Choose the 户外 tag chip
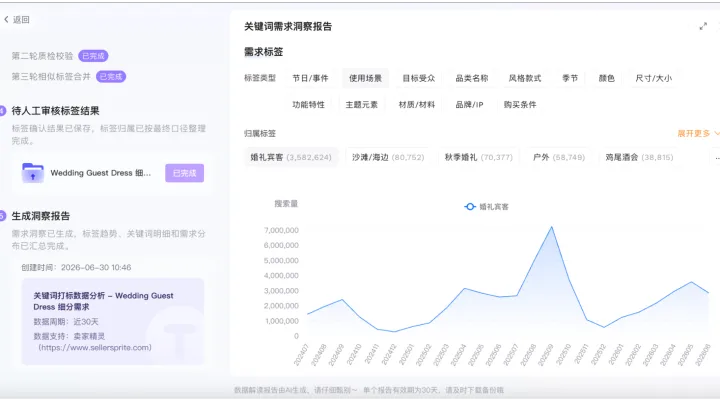Screen dimensions: 720x403 [x=559, y=157]
